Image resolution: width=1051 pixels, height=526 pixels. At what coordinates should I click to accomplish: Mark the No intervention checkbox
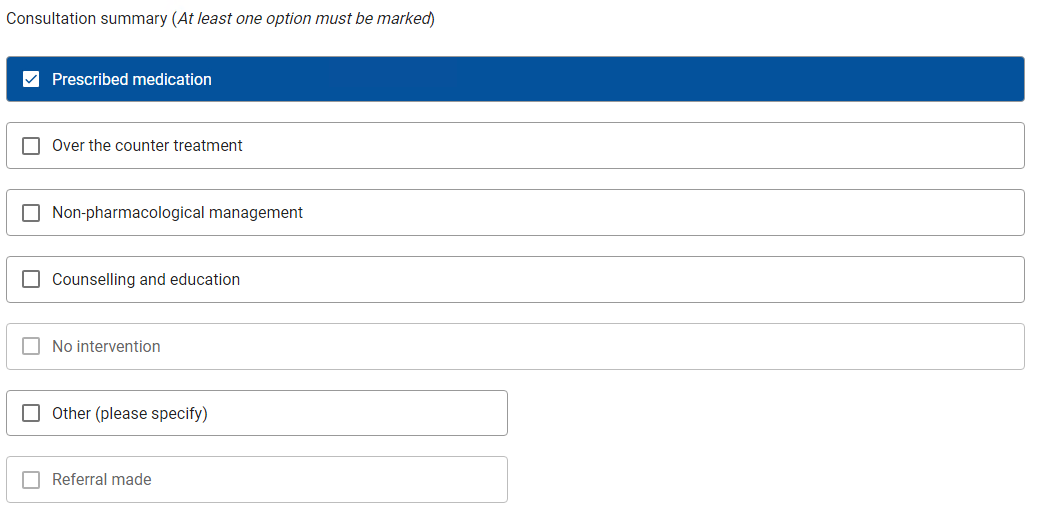(x=31, y=346)
